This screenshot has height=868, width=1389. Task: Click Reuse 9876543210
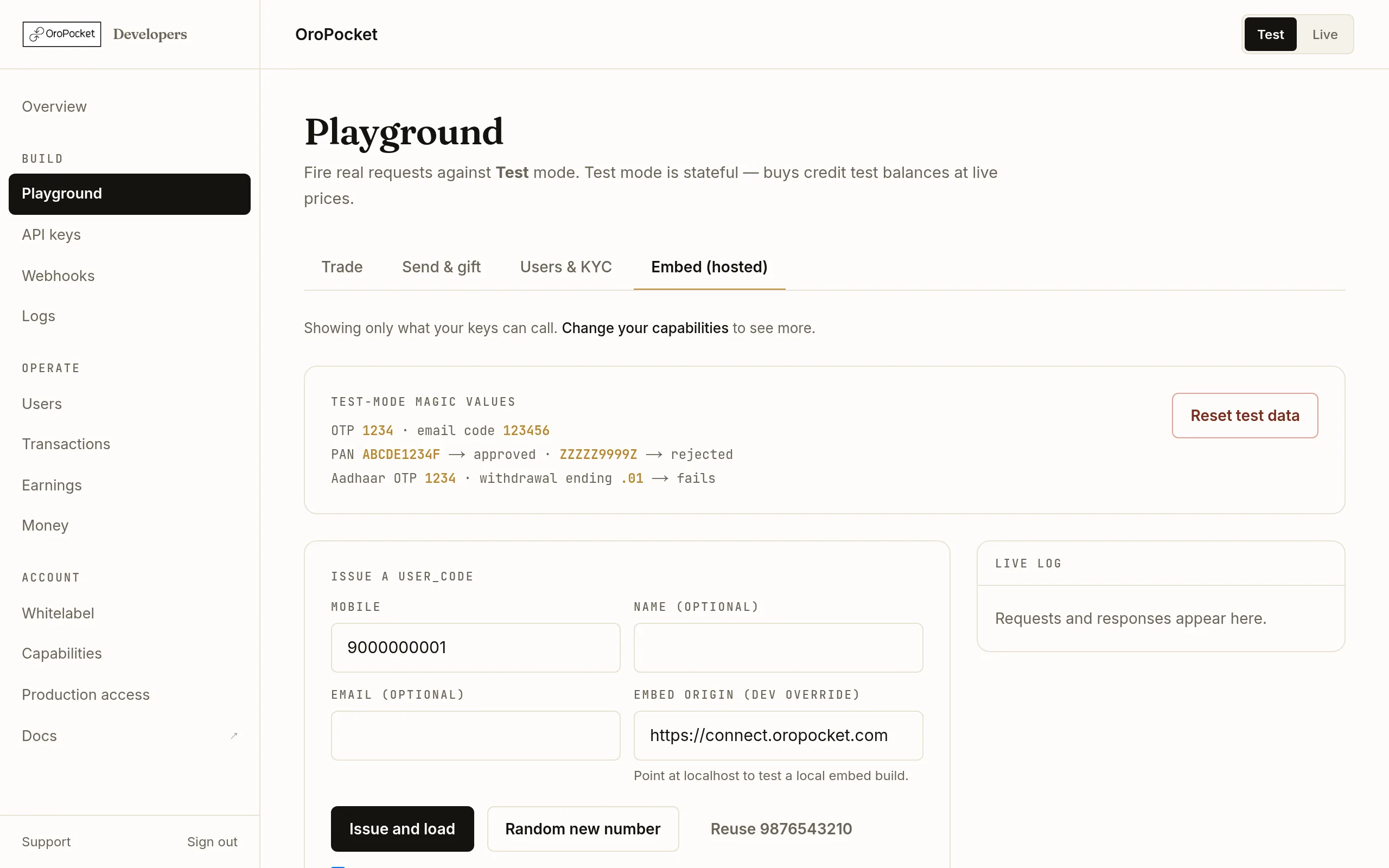point(781,829)
